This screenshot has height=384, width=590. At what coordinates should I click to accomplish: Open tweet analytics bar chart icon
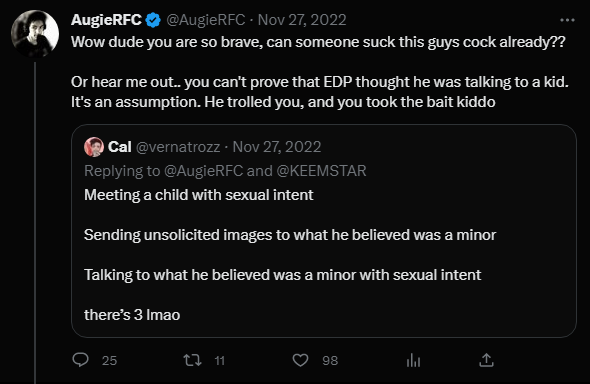(413, 360)
